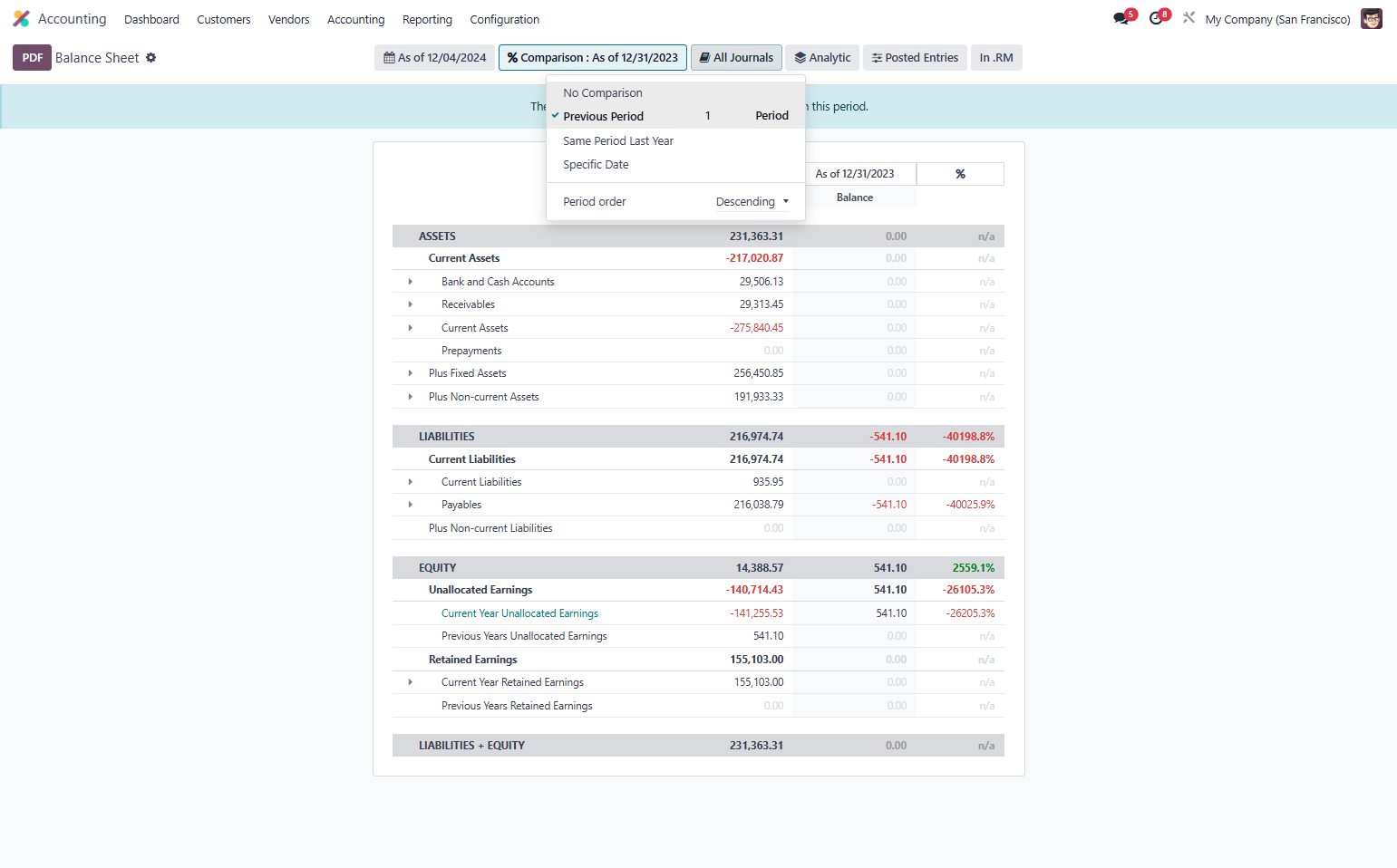Open the All Journals filter

point(736,58)
